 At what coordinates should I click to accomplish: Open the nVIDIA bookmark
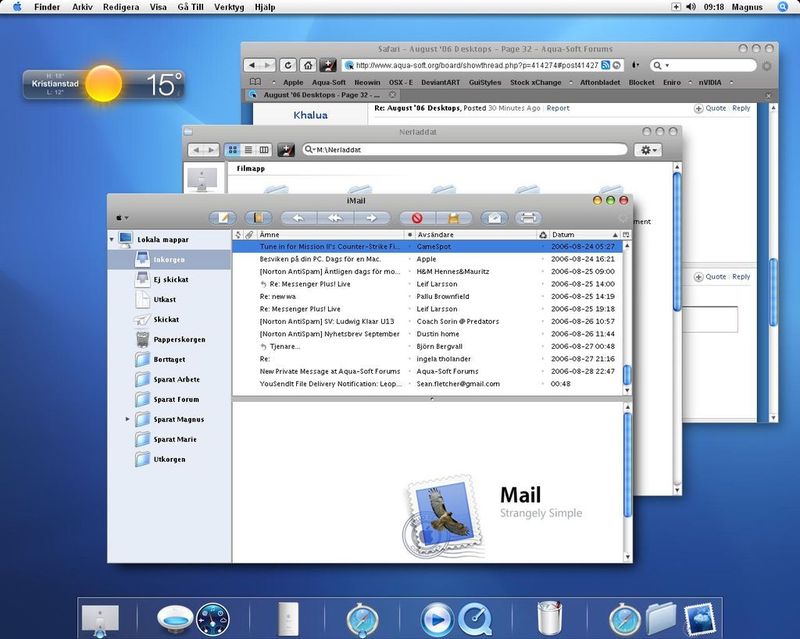(710, 82)
